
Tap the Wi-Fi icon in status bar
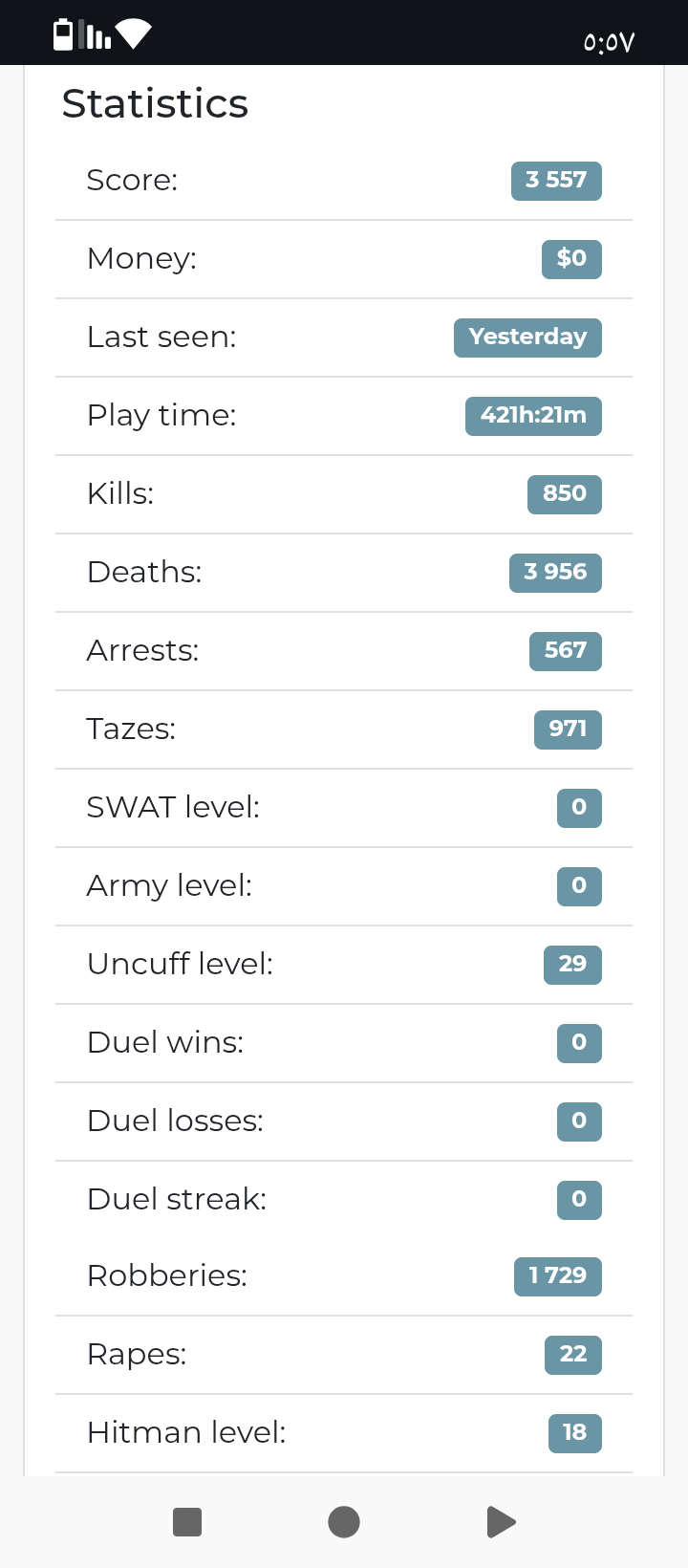(x=133, y=33)
